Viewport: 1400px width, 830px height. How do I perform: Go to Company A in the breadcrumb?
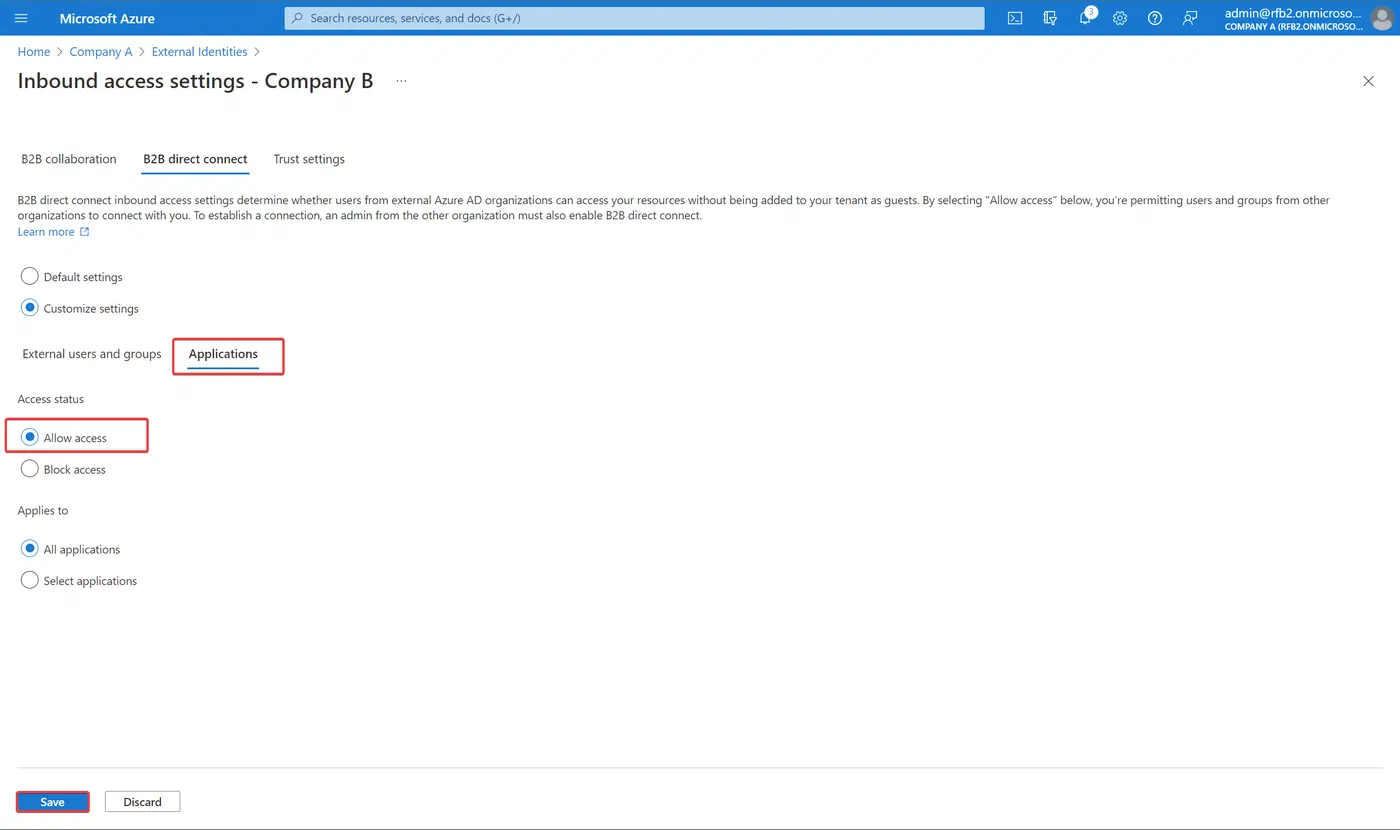[x=101, y=52]
